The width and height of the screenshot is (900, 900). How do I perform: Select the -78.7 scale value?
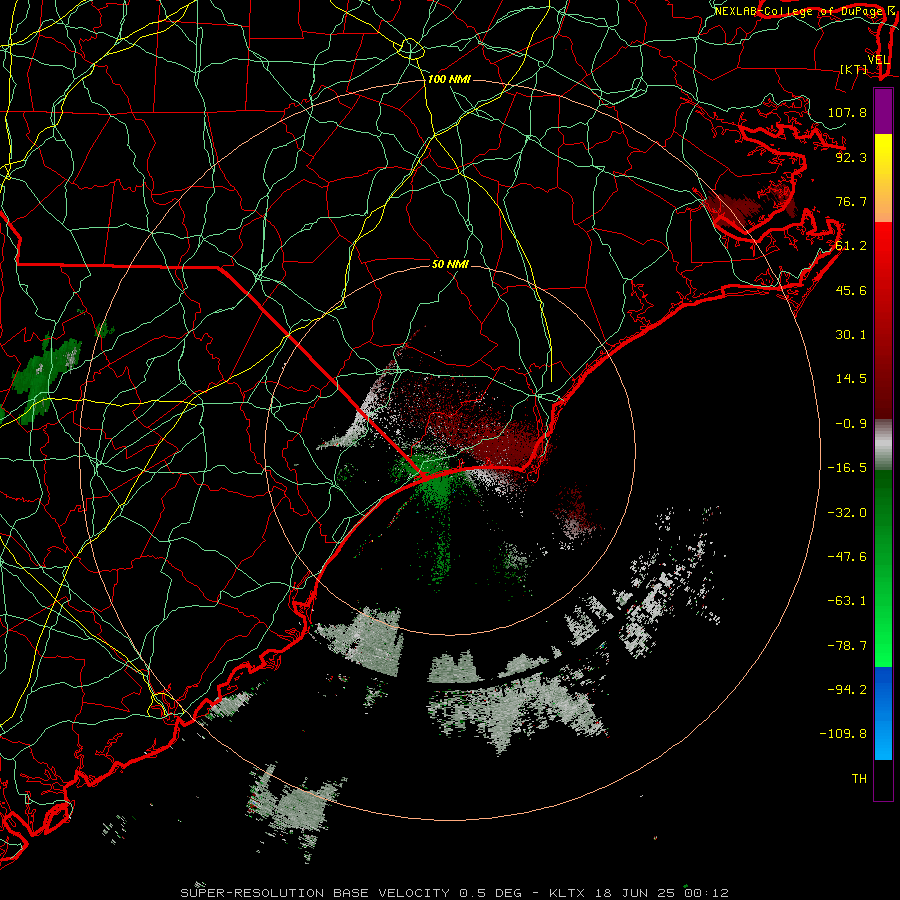coord(847,646)
